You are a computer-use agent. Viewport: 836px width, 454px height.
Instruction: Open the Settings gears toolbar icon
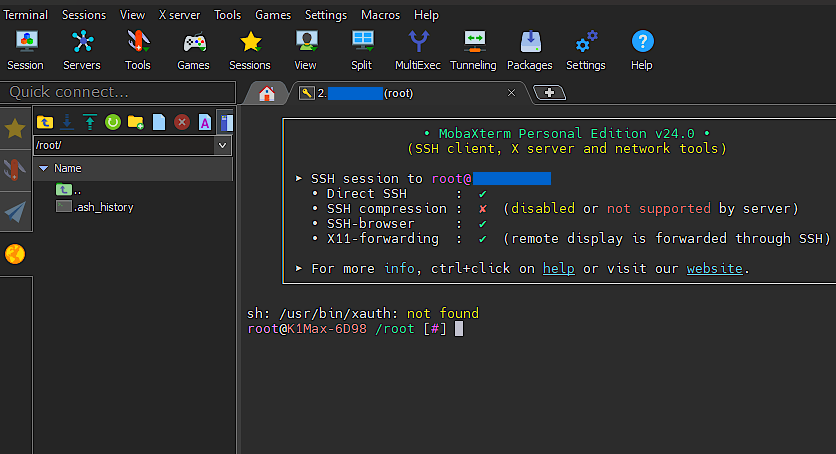[585, 50]
